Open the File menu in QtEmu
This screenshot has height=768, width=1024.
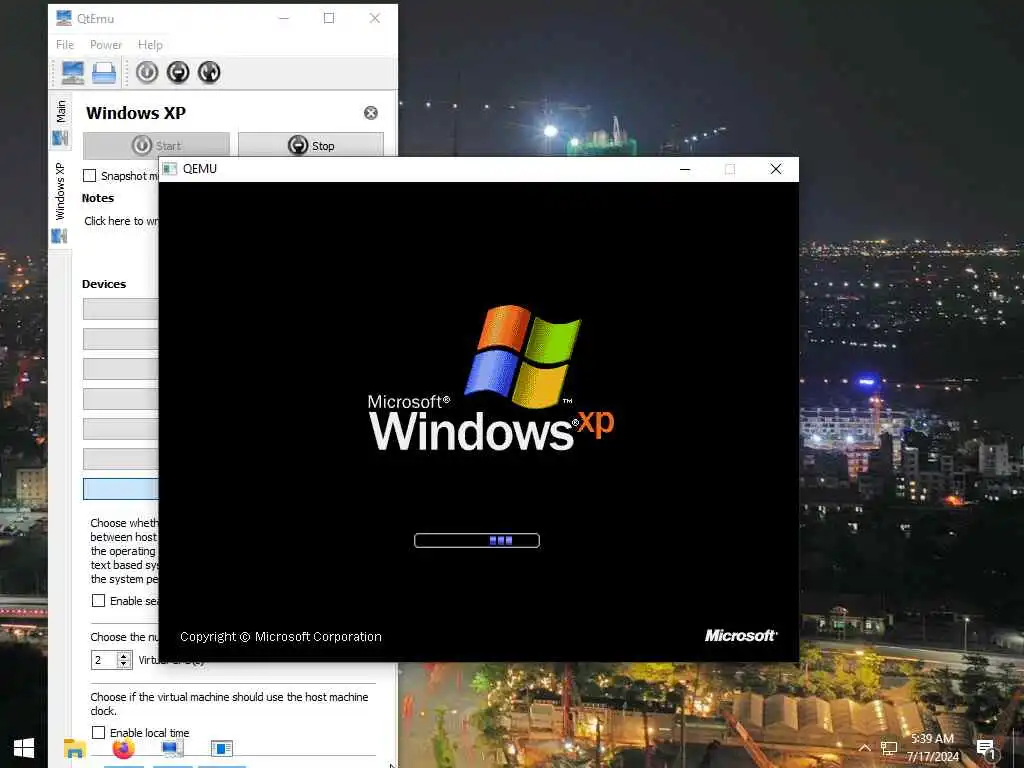tap(65, 44)
